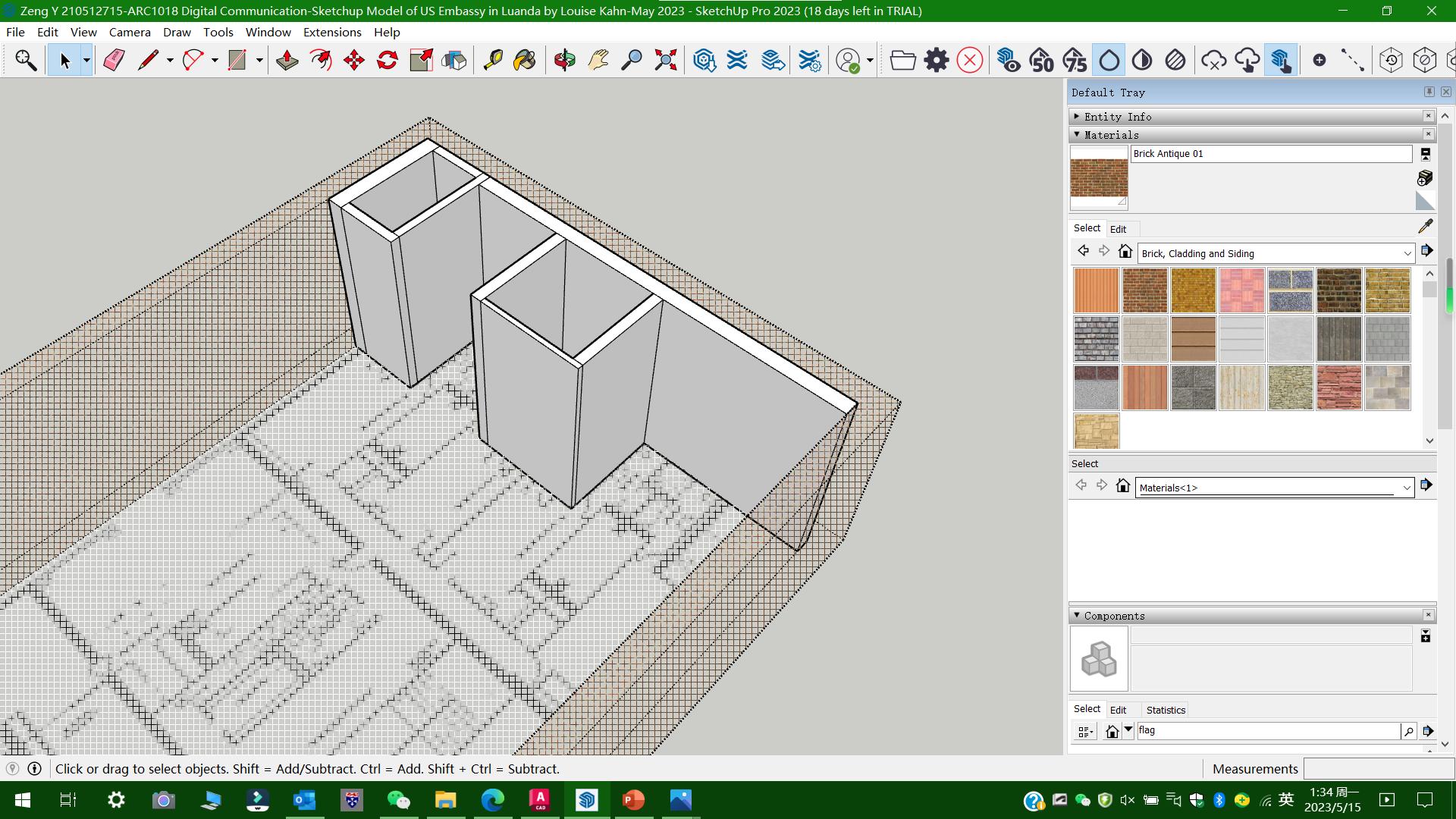Open the Extensions menu

coord(331,32)
